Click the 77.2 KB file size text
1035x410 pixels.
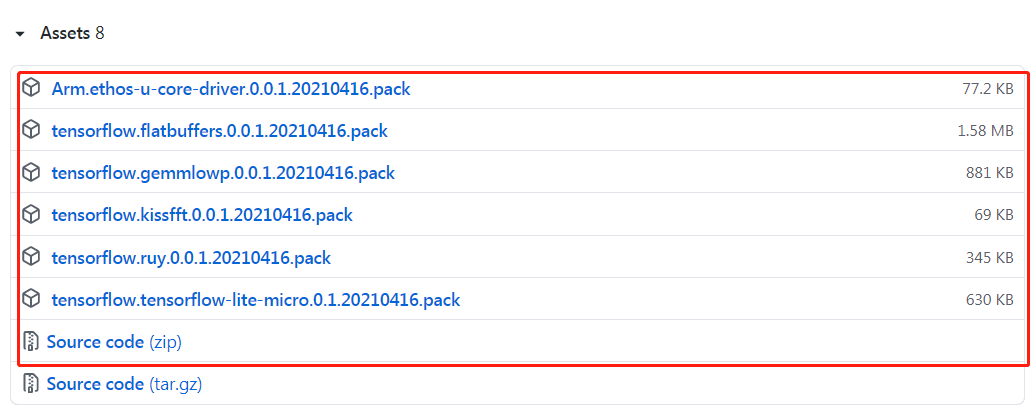[987, 88]
